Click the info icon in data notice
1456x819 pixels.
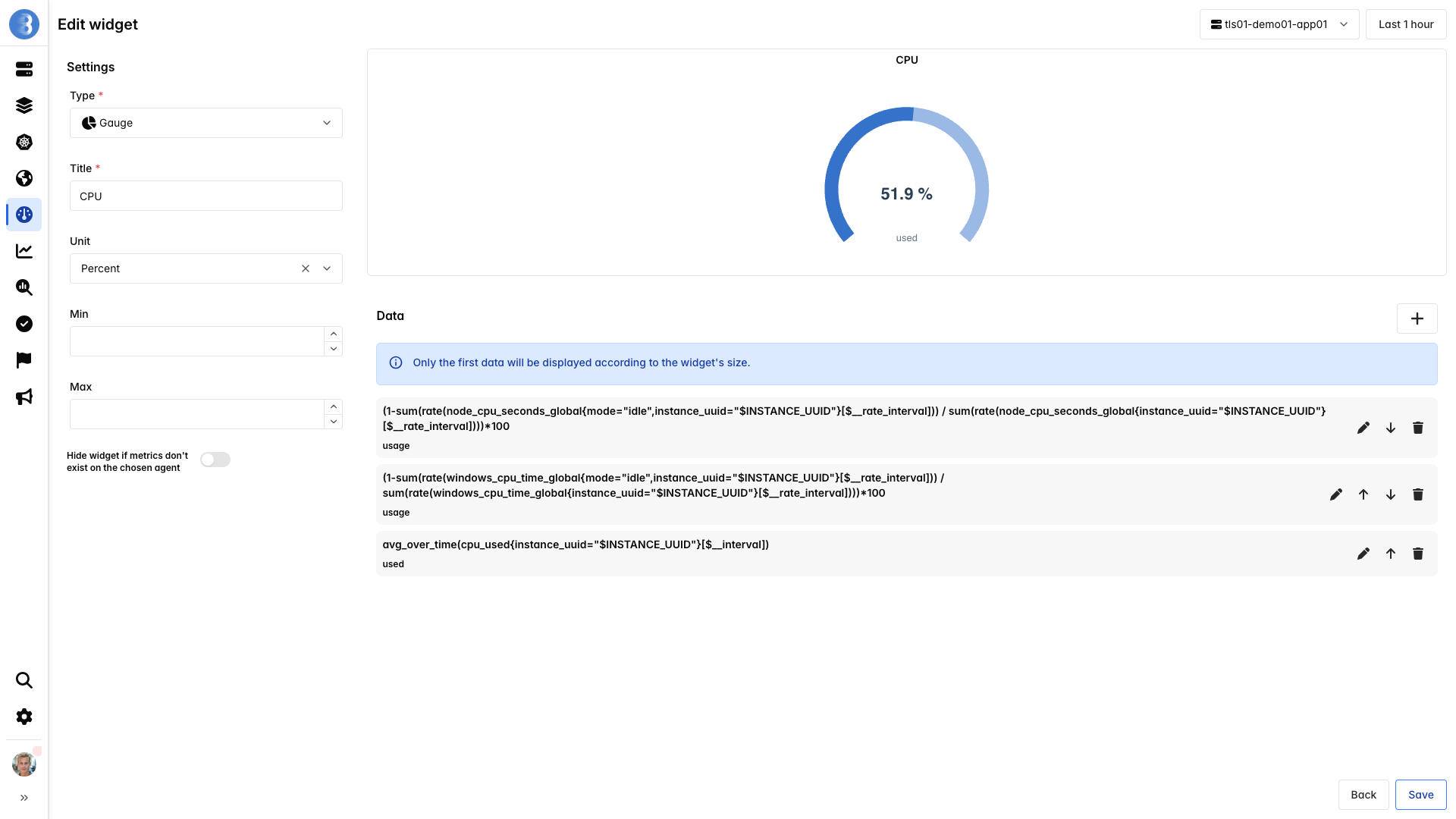396,362
